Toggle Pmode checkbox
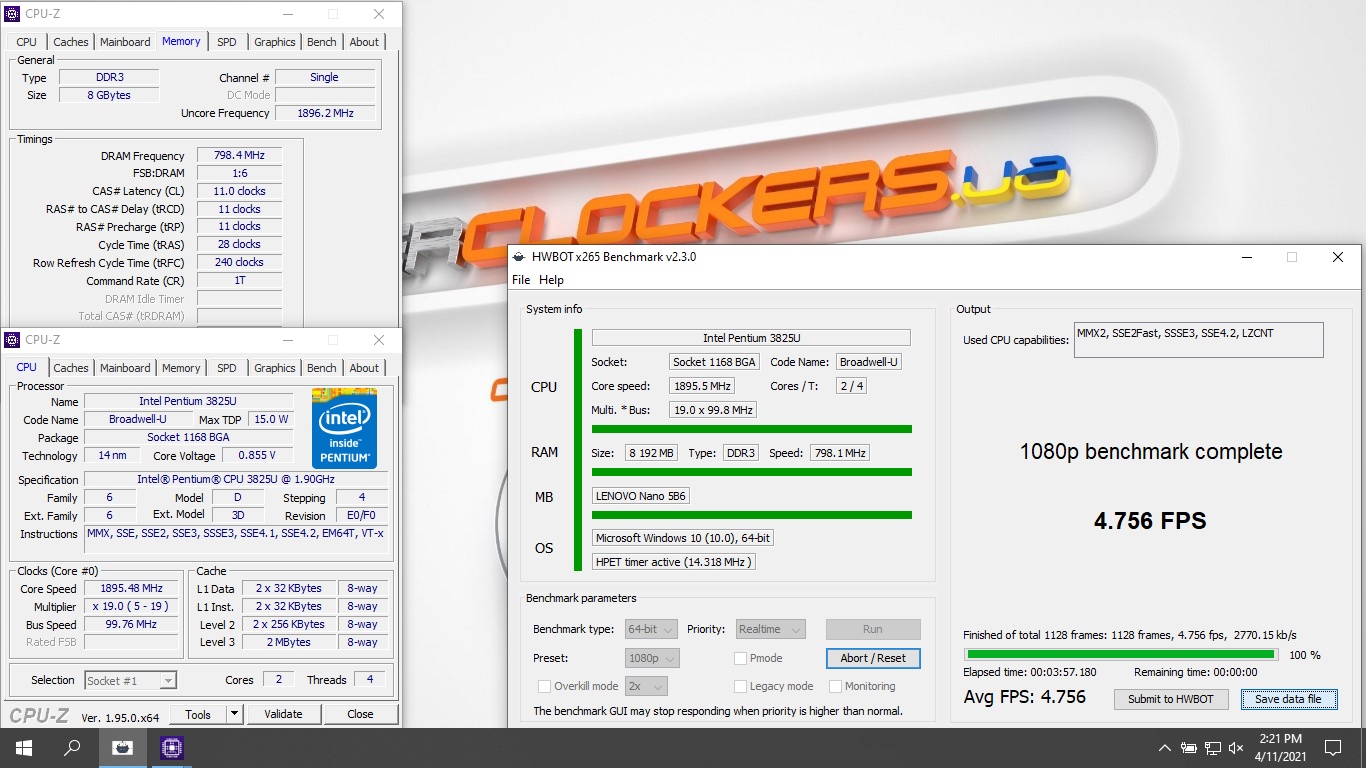1366x768 pixels. 740,658
